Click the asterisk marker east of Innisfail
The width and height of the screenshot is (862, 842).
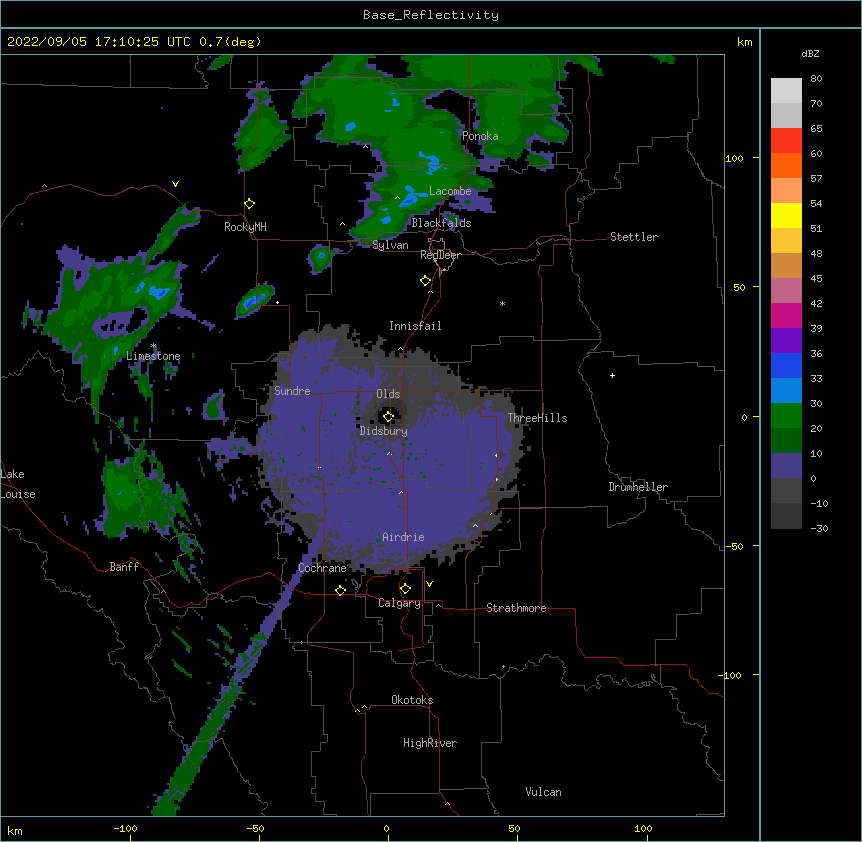(x=502, y=303)
